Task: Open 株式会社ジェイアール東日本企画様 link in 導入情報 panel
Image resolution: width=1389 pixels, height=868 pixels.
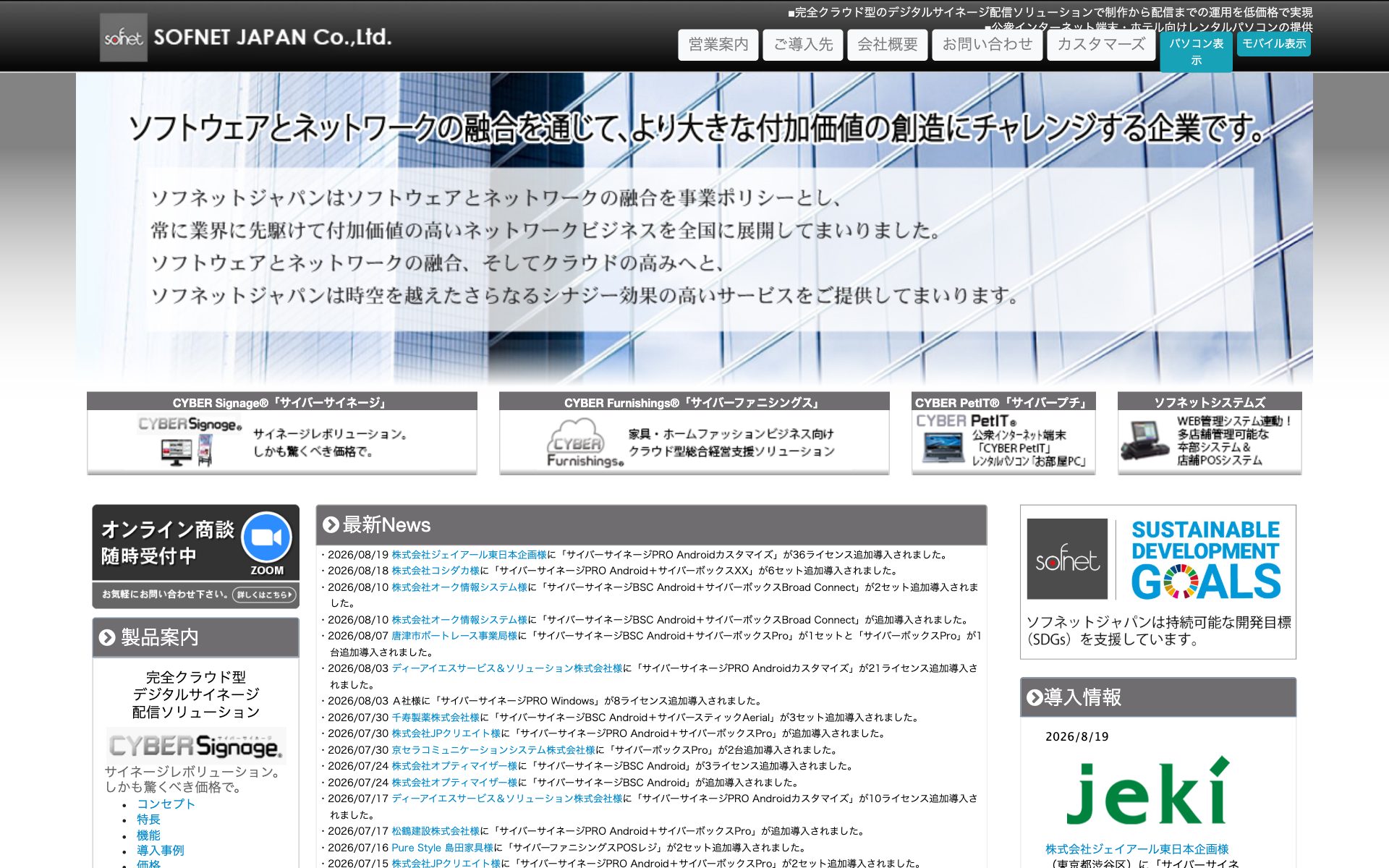Action: coord(1137,849)
